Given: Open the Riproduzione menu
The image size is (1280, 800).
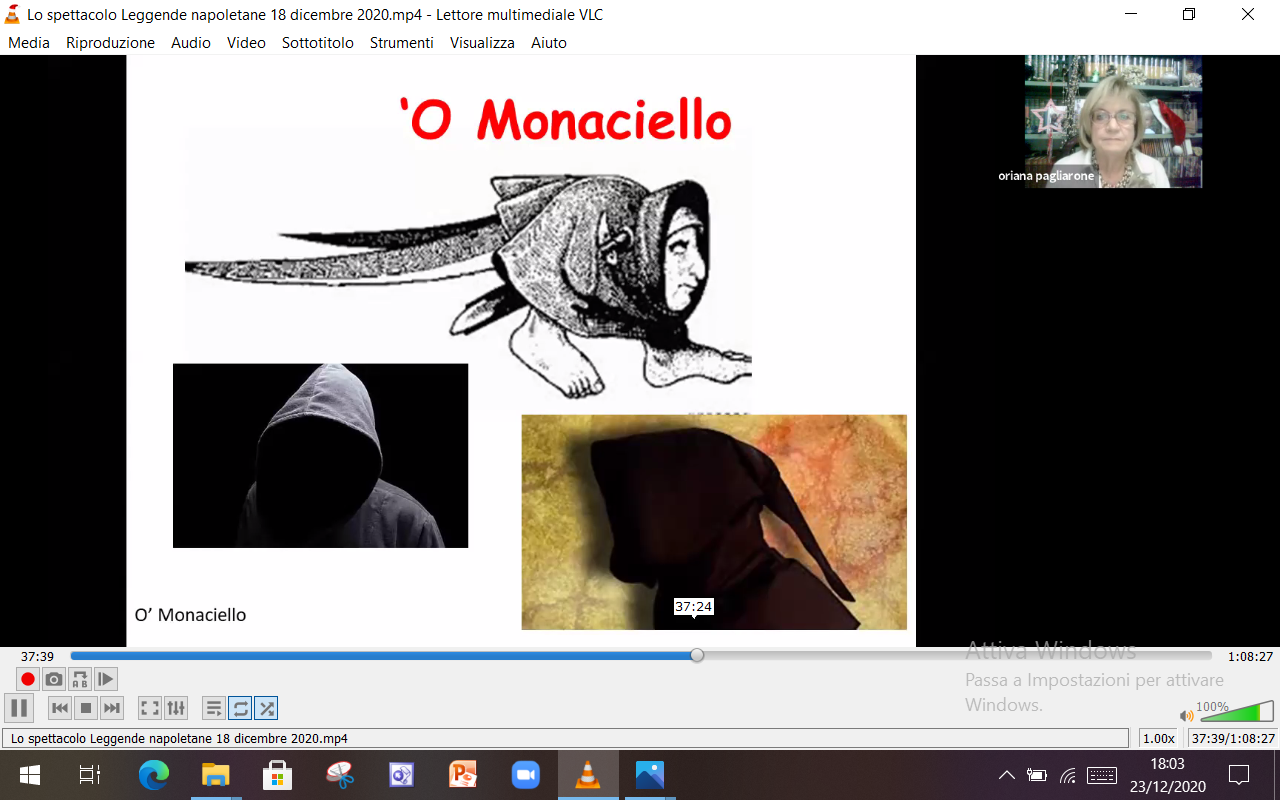Looking at the screenshot, I should (110, 43).
